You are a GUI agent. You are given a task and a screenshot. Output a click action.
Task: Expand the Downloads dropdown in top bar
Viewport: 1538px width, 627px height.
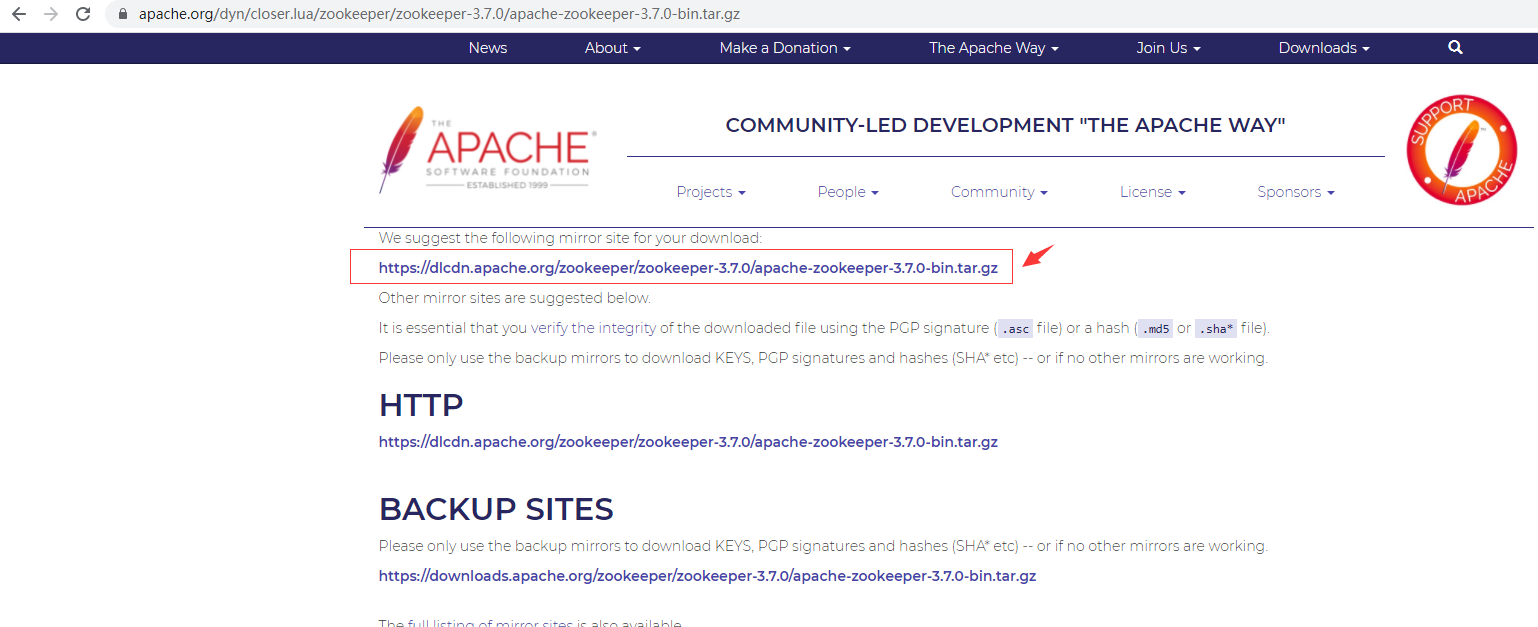pyautogui.click(x=1324, y=48)
